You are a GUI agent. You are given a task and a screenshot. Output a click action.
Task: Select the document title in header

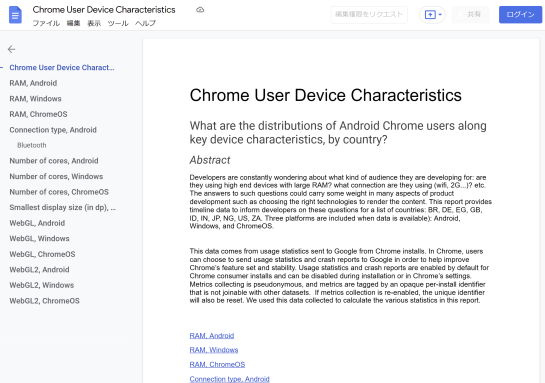[104, 10]
